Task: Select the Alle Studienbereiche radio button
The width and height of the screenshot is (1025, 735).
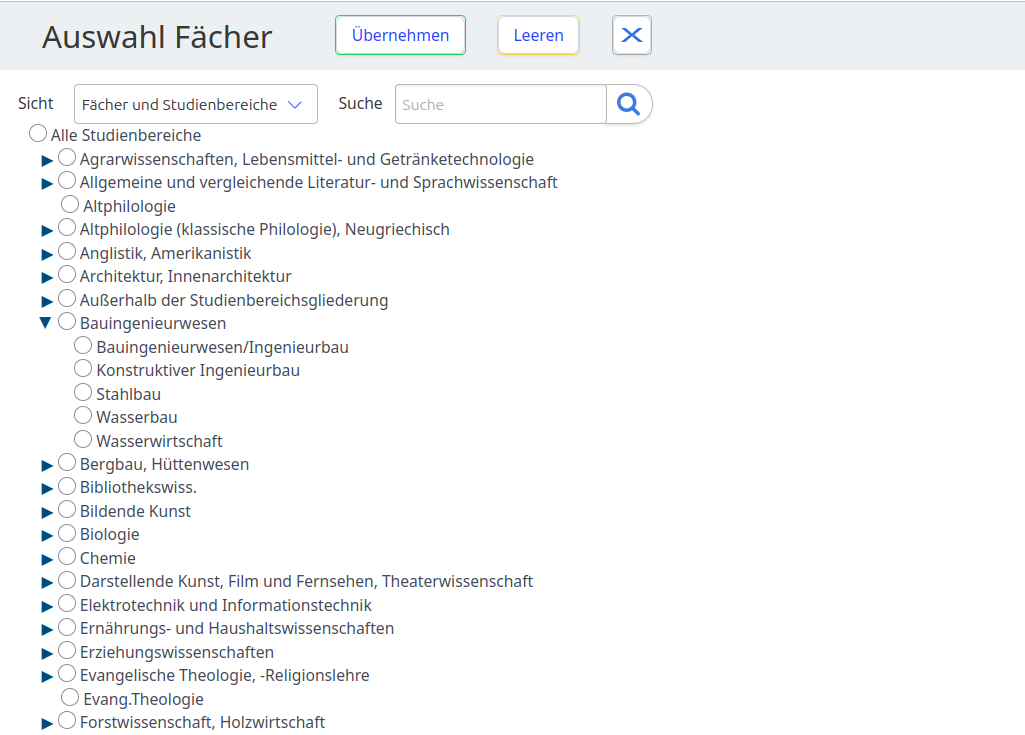Action: point(38,133)
